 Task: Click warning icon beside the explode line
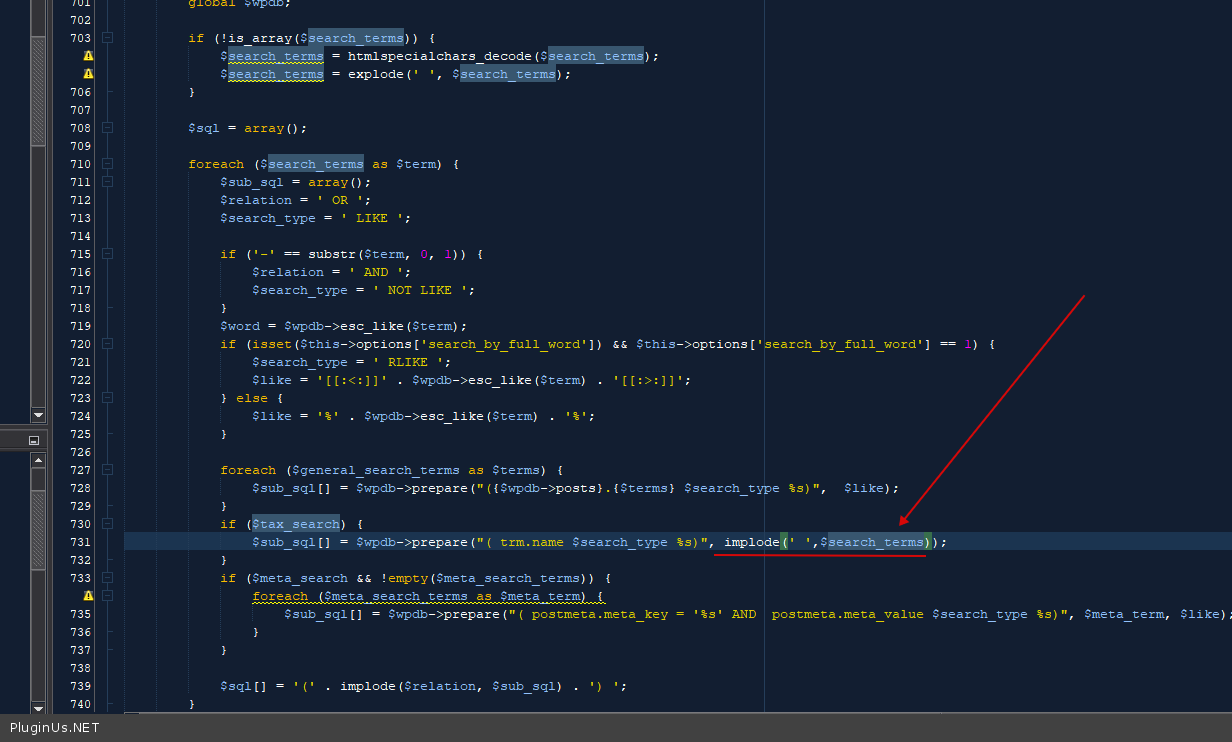tap(88, 74)
